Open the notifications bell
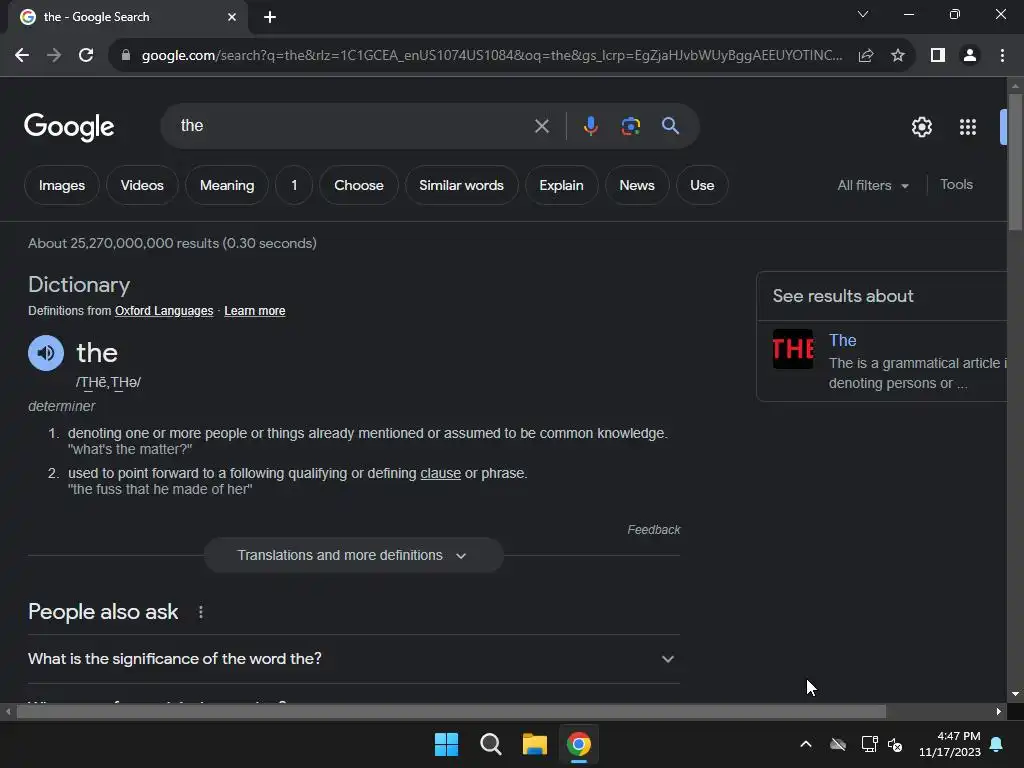1024x768 pixels. pos(997,744)
